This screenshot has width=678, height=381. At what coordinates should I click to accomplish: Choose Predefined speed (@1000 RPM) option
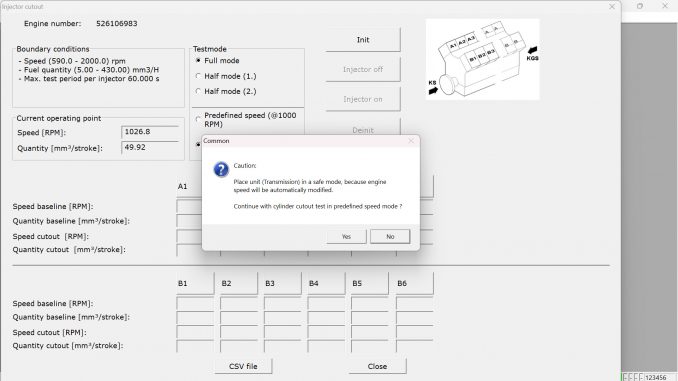[x=198, y=119]
